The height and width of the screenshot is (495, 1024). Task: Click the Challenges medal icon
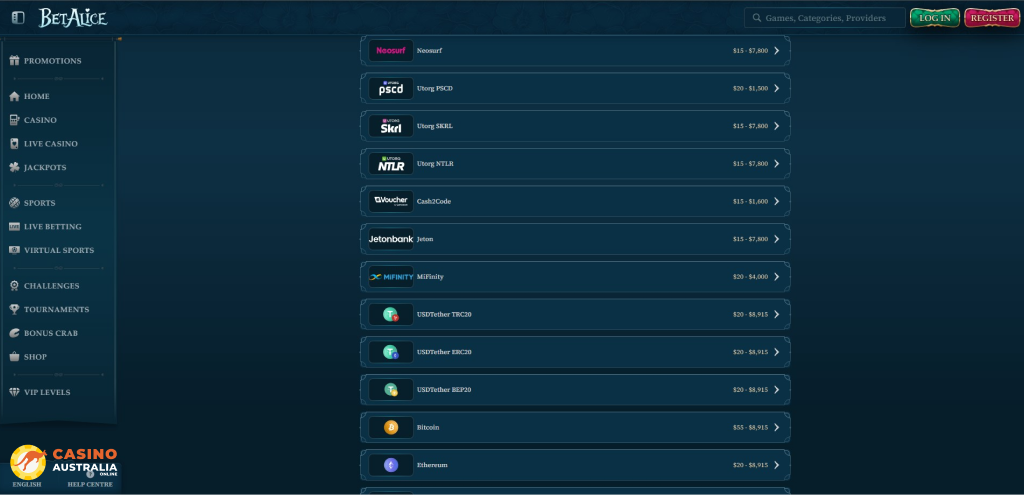[x=14, y=286]
